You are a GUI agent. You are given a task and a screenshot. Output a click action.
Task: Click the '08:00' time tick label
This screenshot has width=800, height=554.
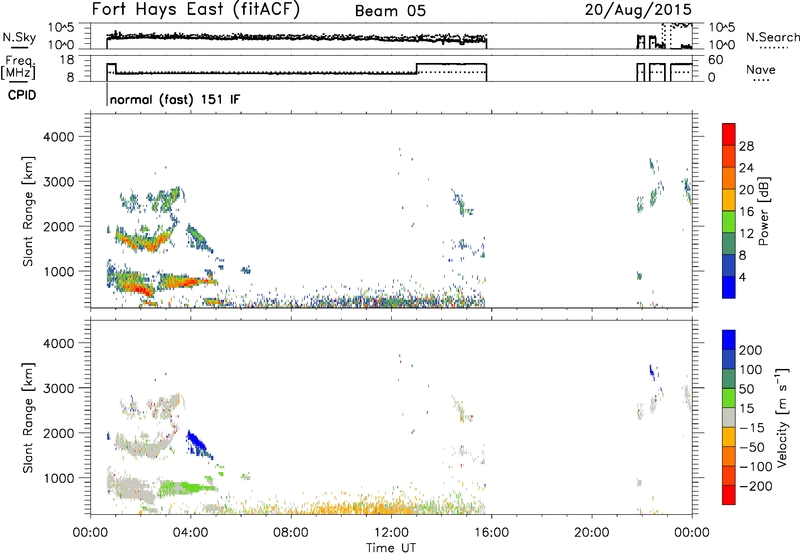(x=290, y=533)
